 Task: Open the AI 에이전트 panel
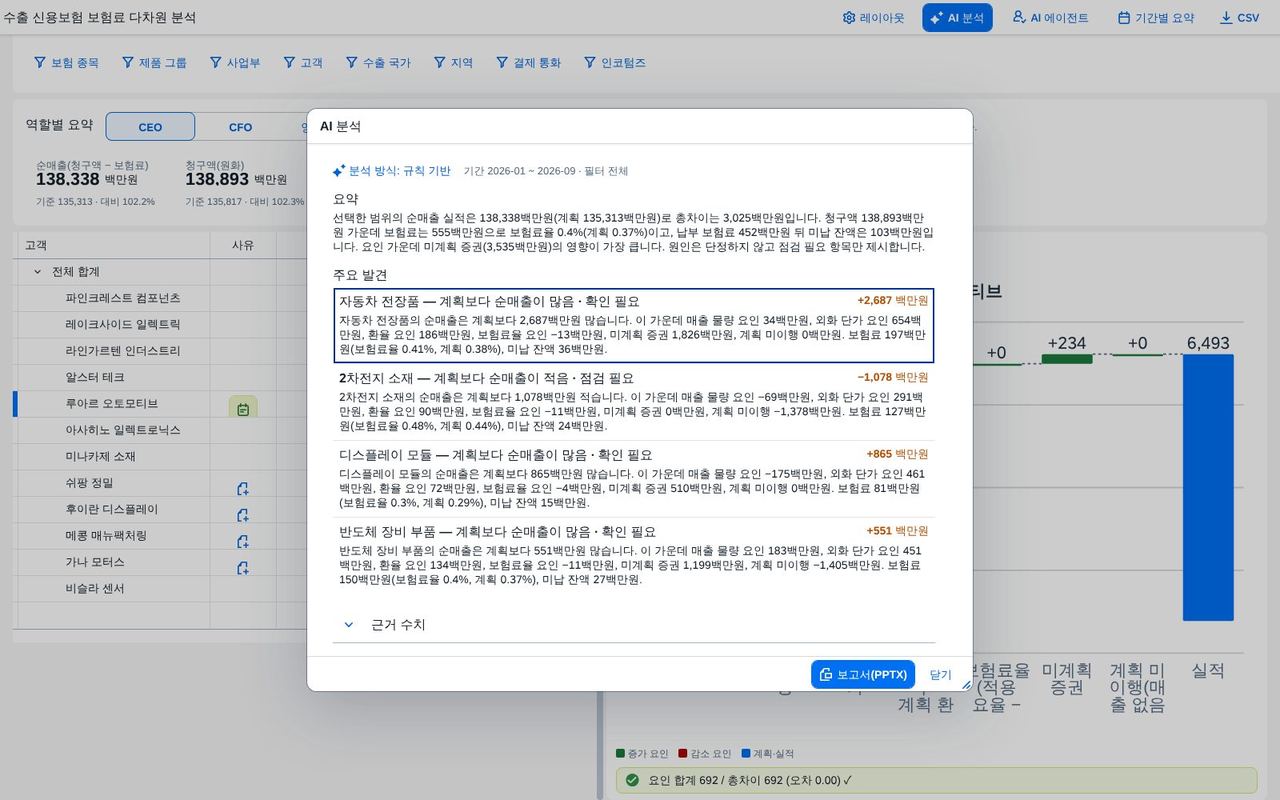click(1050, 18)
